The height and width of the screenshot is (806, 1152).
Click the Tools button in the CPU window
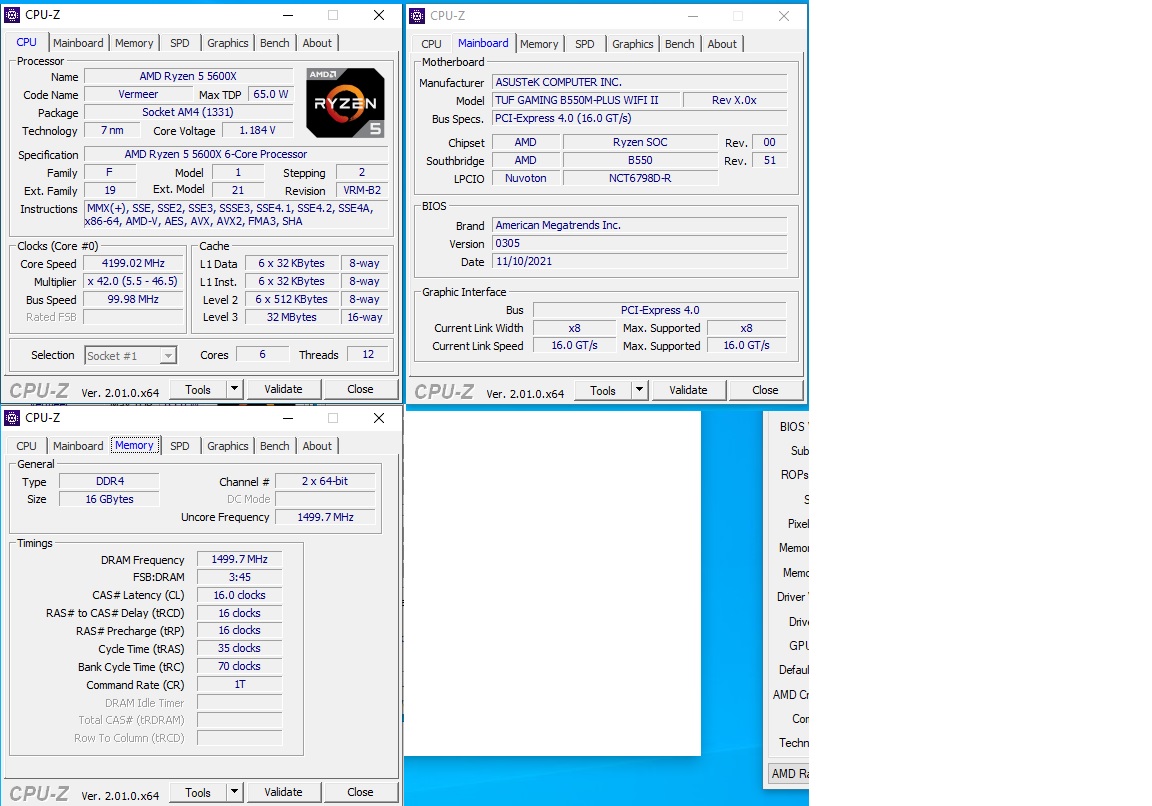[x=198, y=389]
